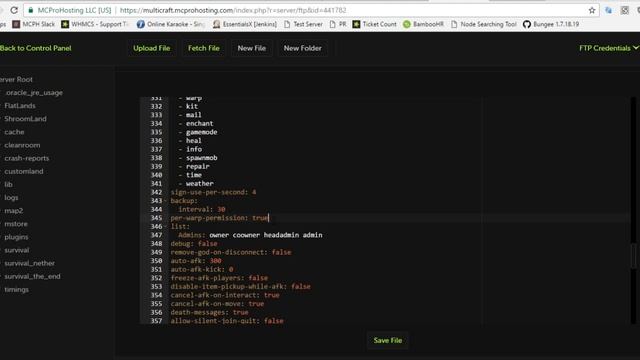The width and height of the screenshot is (640, 360).
Task: Open the .oracle_jre_usage folder
Action: (34, 93)
